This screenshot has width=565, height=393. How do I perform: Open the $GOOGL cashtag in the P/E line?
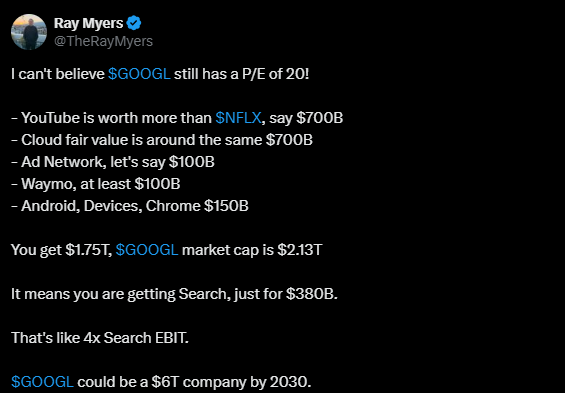click(139, 74)
